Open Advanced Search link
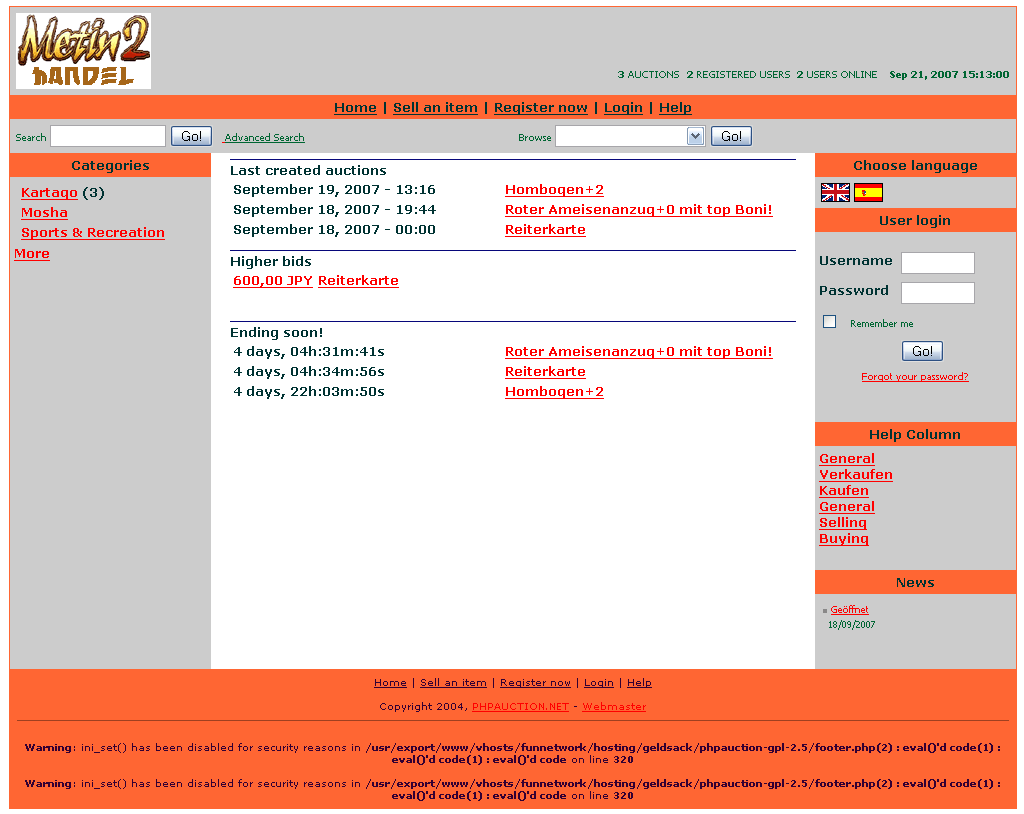This screenshot has height=814, width=1024. pyautogui.click(x=264, y=138)
